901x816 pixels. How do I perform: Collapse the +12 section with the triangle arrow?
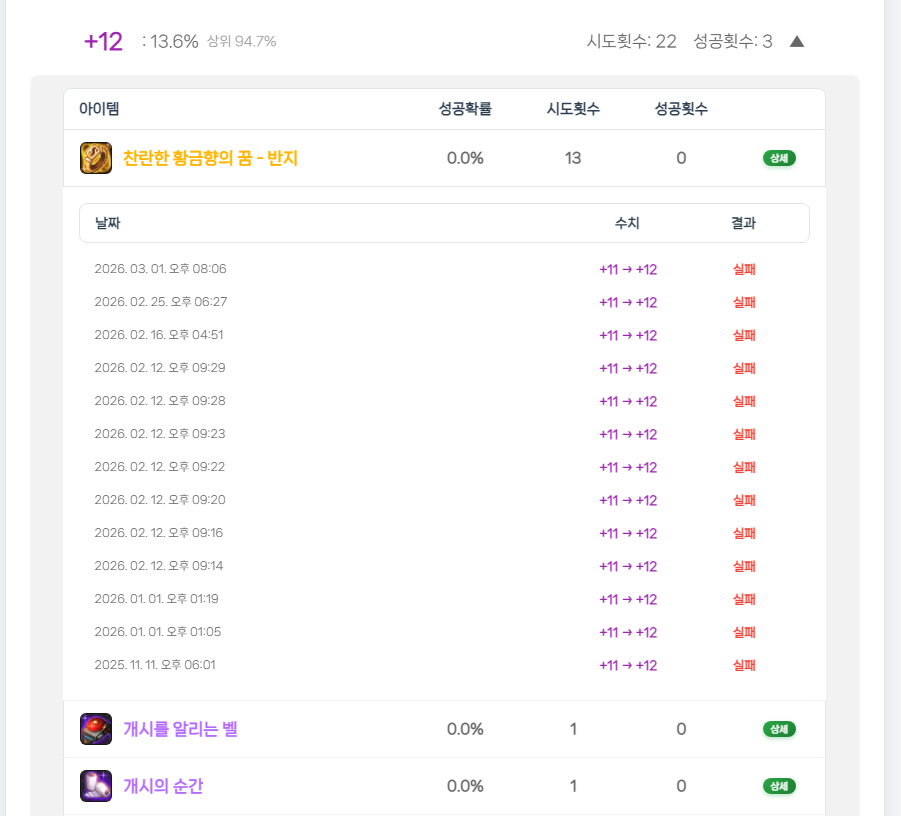click(797, 42)
